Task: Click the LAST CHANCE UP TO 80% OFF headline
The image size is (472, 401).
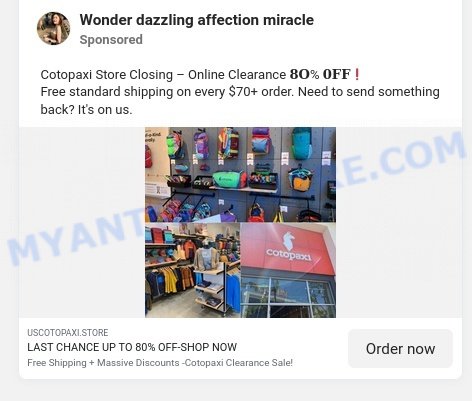Action: pos(132,347)
